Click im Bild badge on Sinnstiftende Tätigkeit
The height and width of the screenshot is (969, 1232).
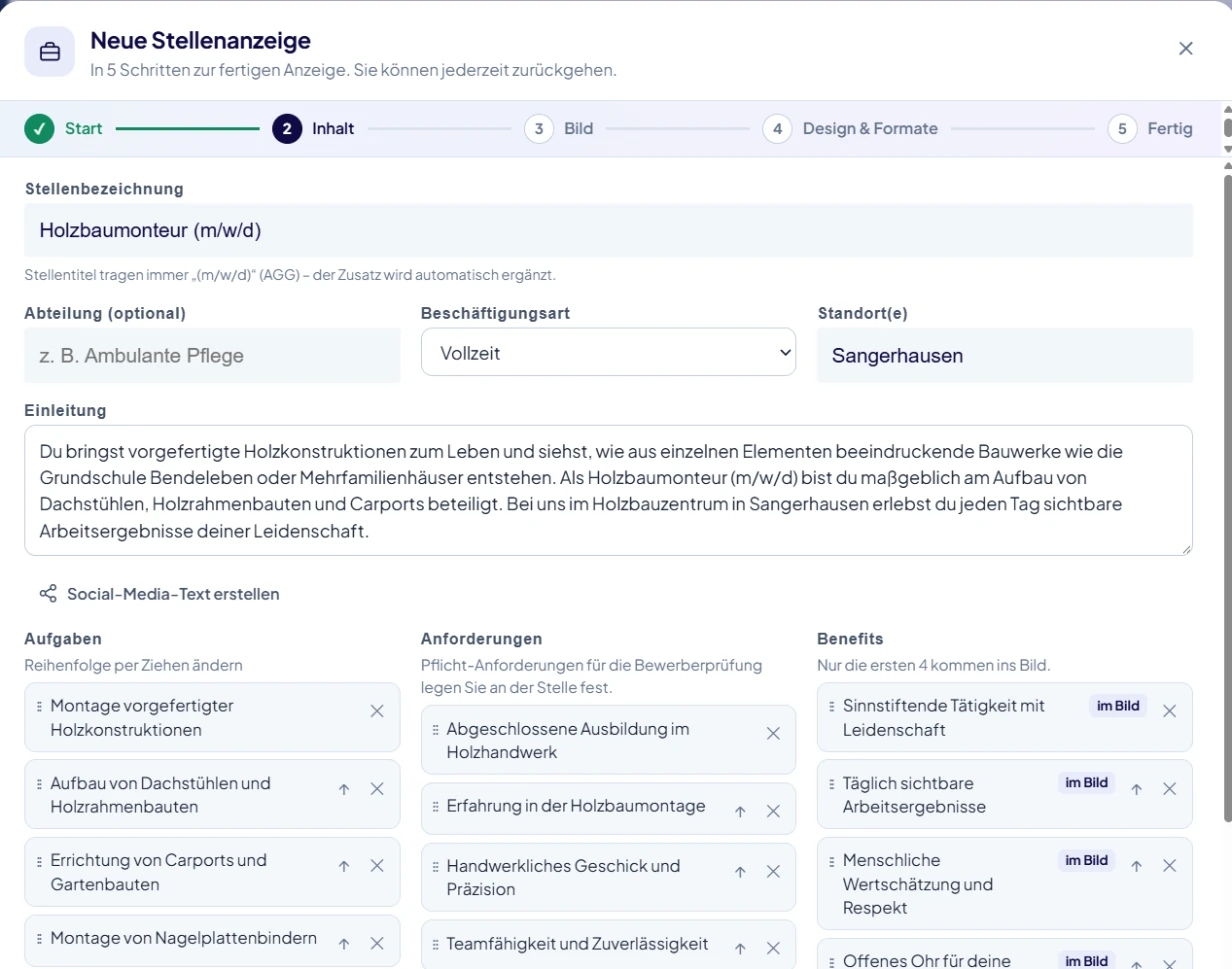(1118, 706)
